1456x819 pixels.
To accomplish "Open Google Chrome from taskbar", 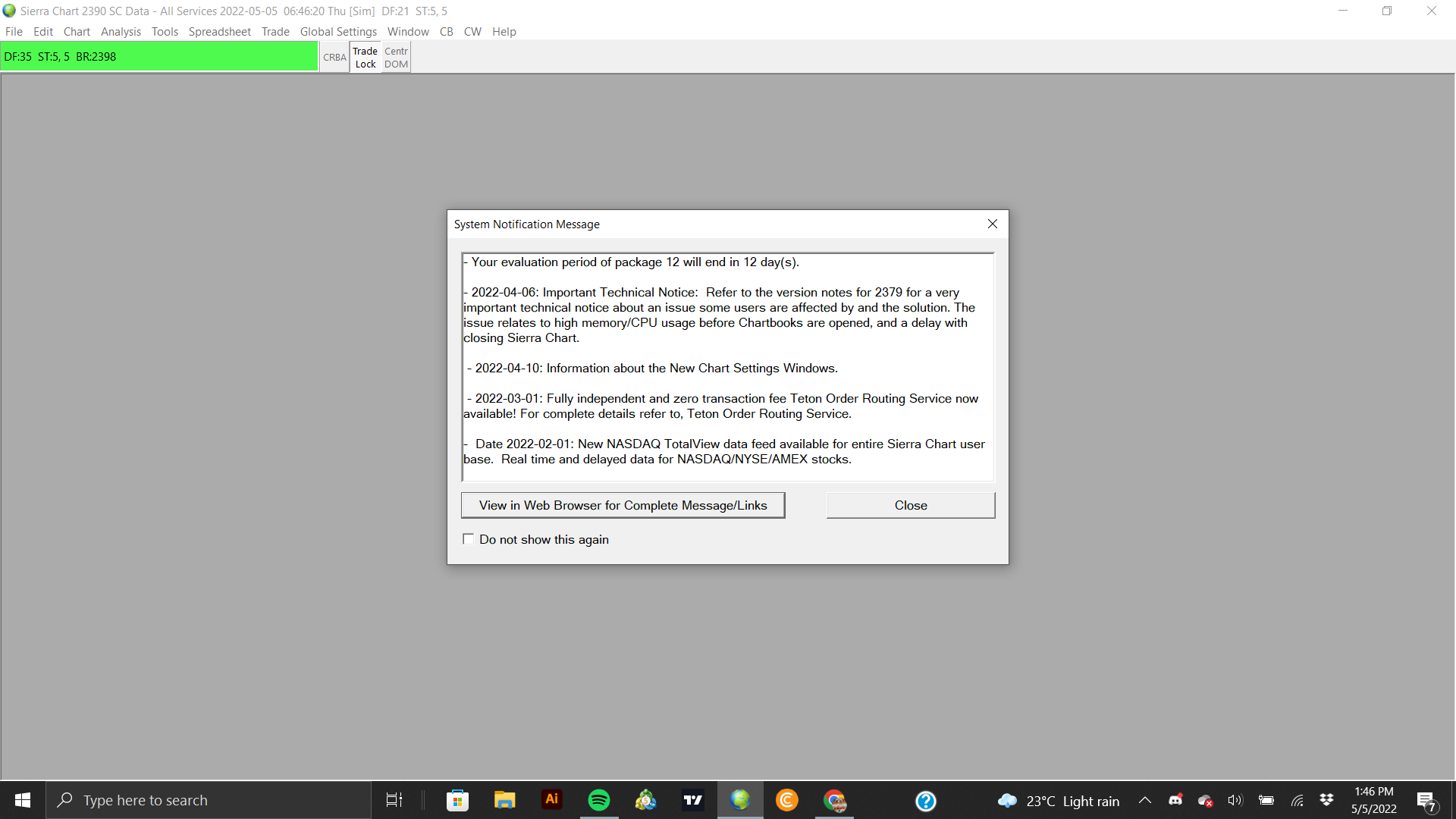I will (x=834, y=800).
